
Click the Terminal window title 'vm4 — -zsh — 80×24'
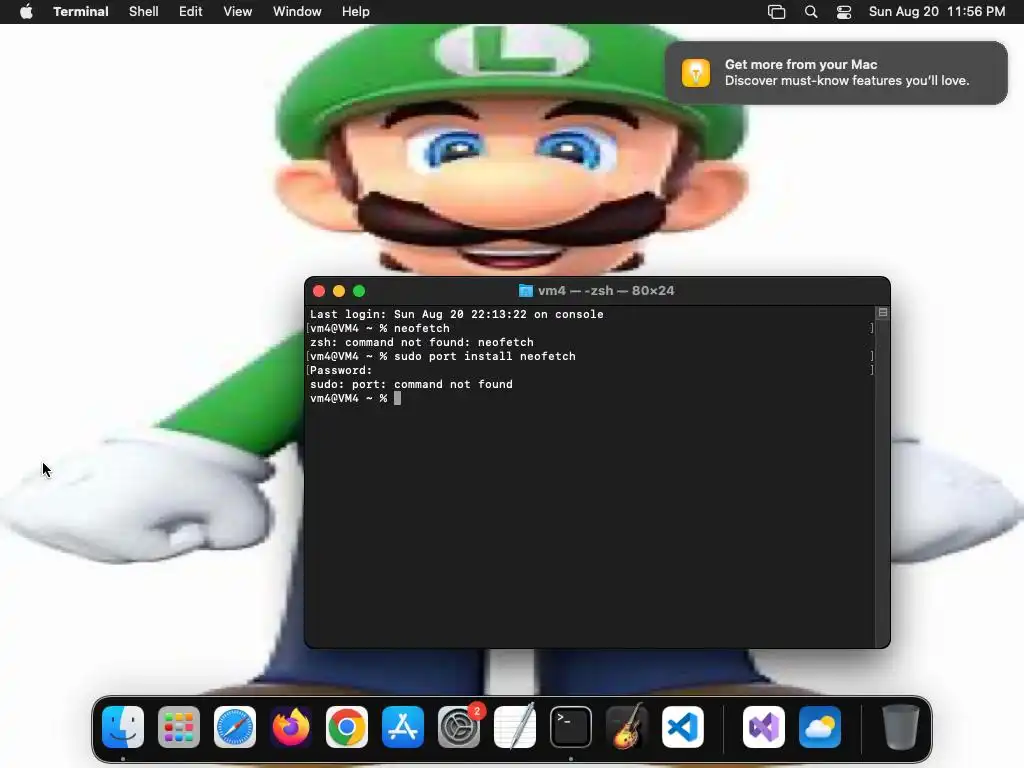606,291
